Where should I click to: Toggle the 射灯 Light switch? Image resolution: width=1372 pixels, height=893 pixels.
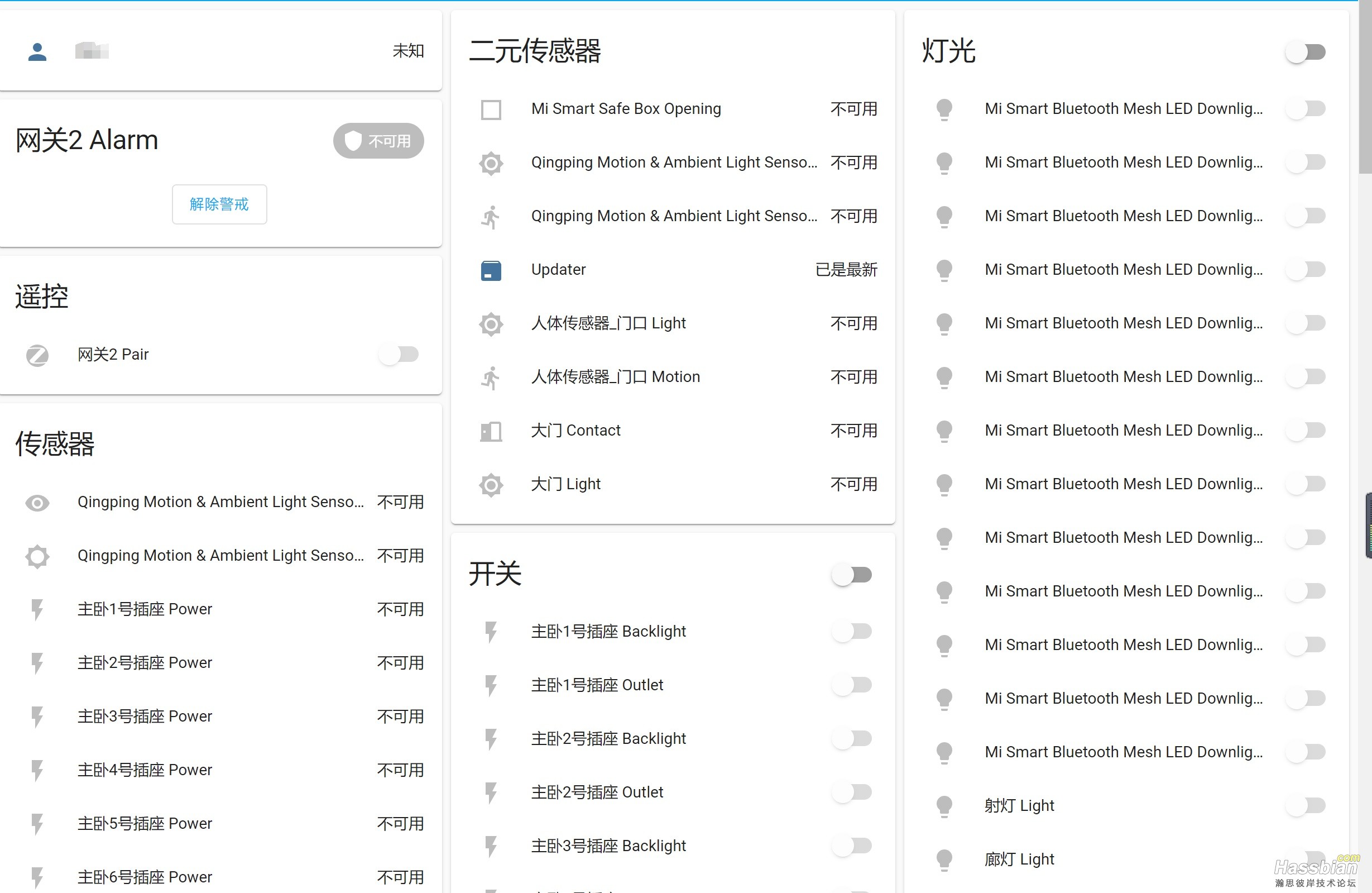tap(1306, 806)
